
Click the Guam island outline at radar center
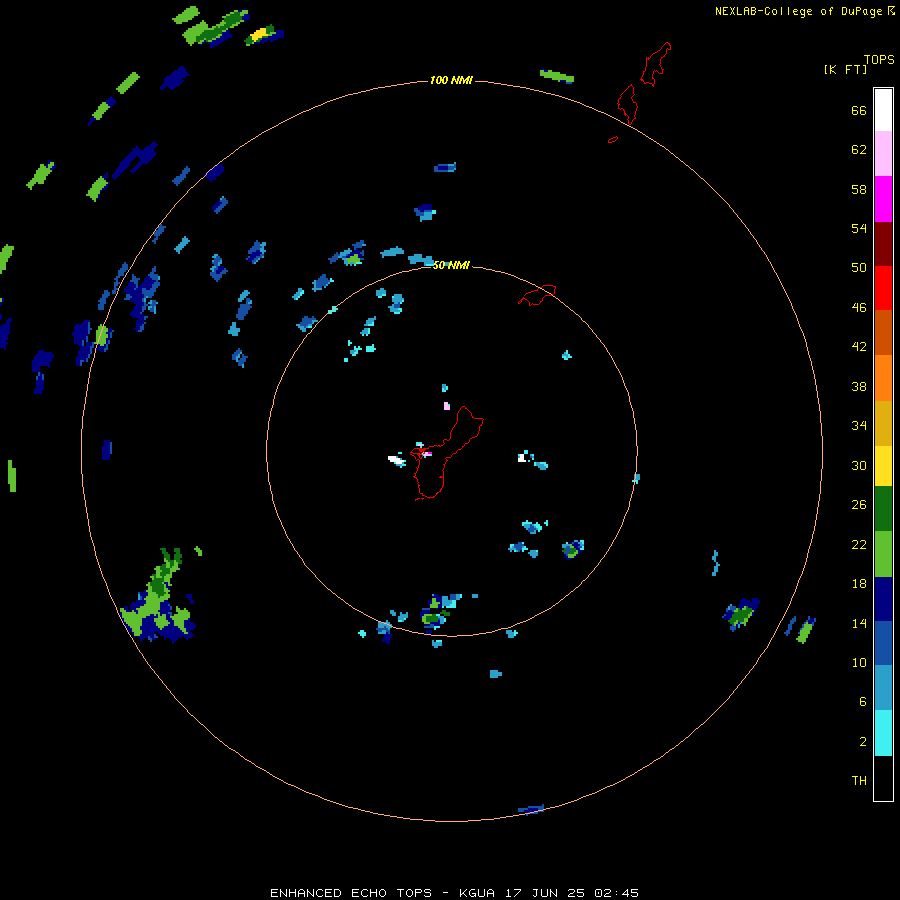point(448,453)
